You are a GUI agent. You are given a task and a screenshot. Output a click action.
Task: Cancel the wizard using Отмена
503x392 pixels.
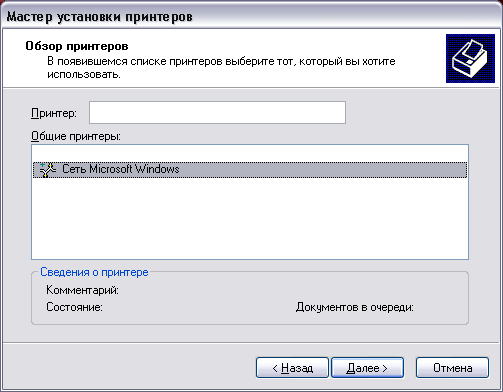tap(452, 368)
